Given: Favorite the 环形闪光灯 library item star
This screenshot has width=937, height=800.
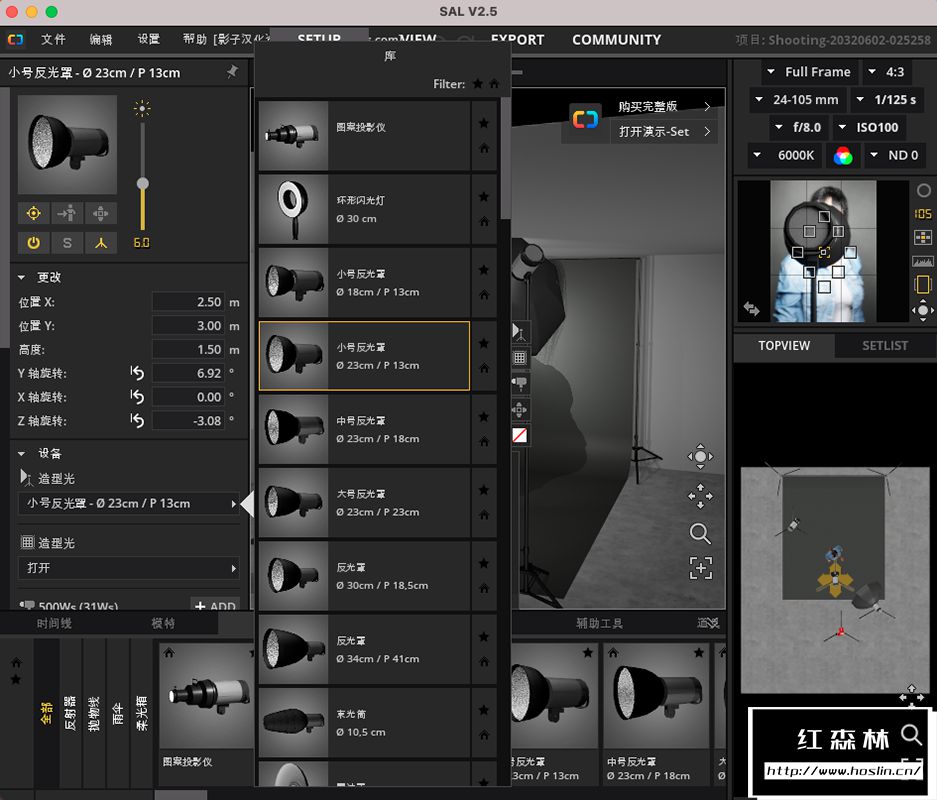Looking at the screenshot, I should (484, 197).
